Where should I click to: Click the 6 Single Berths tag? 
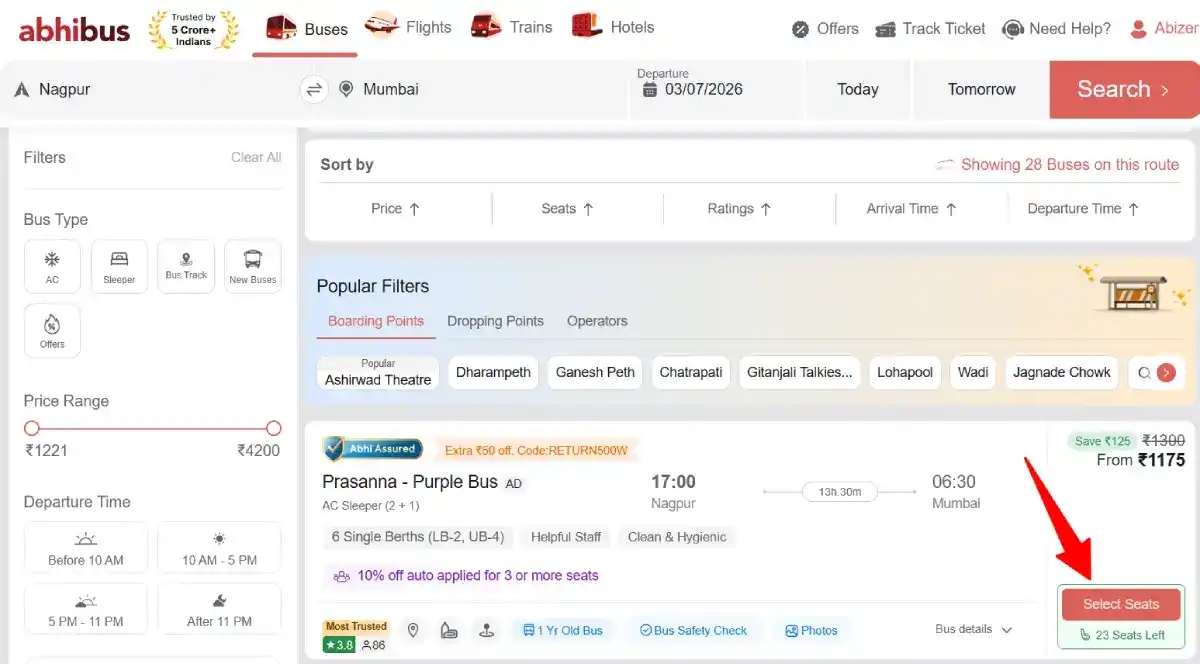click(x=418, y=537)
